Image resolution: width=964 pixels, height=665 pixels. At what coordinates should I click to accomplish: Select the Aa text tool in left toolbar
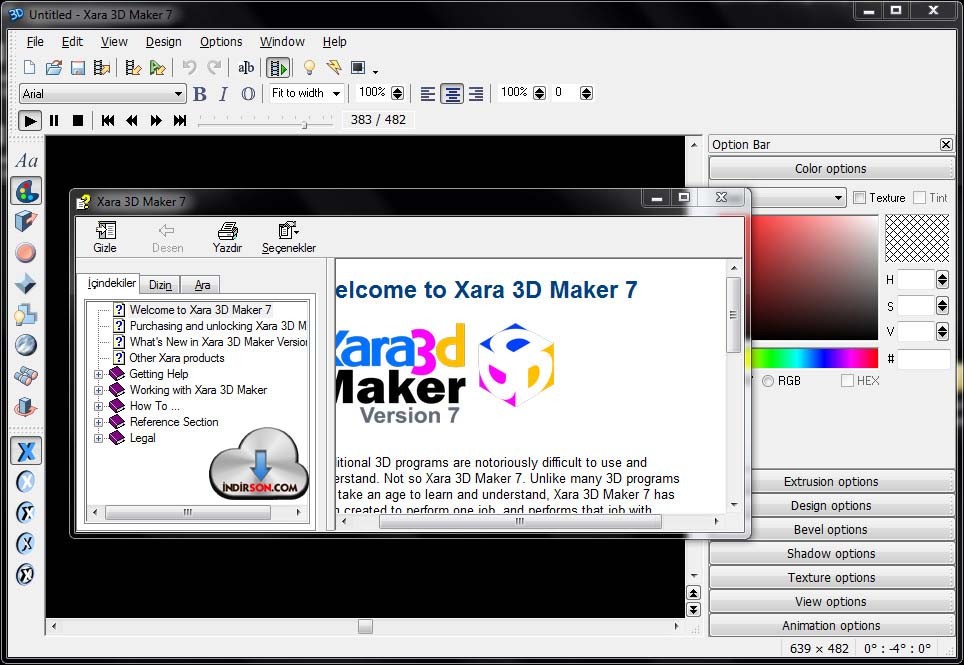[26, 161]
